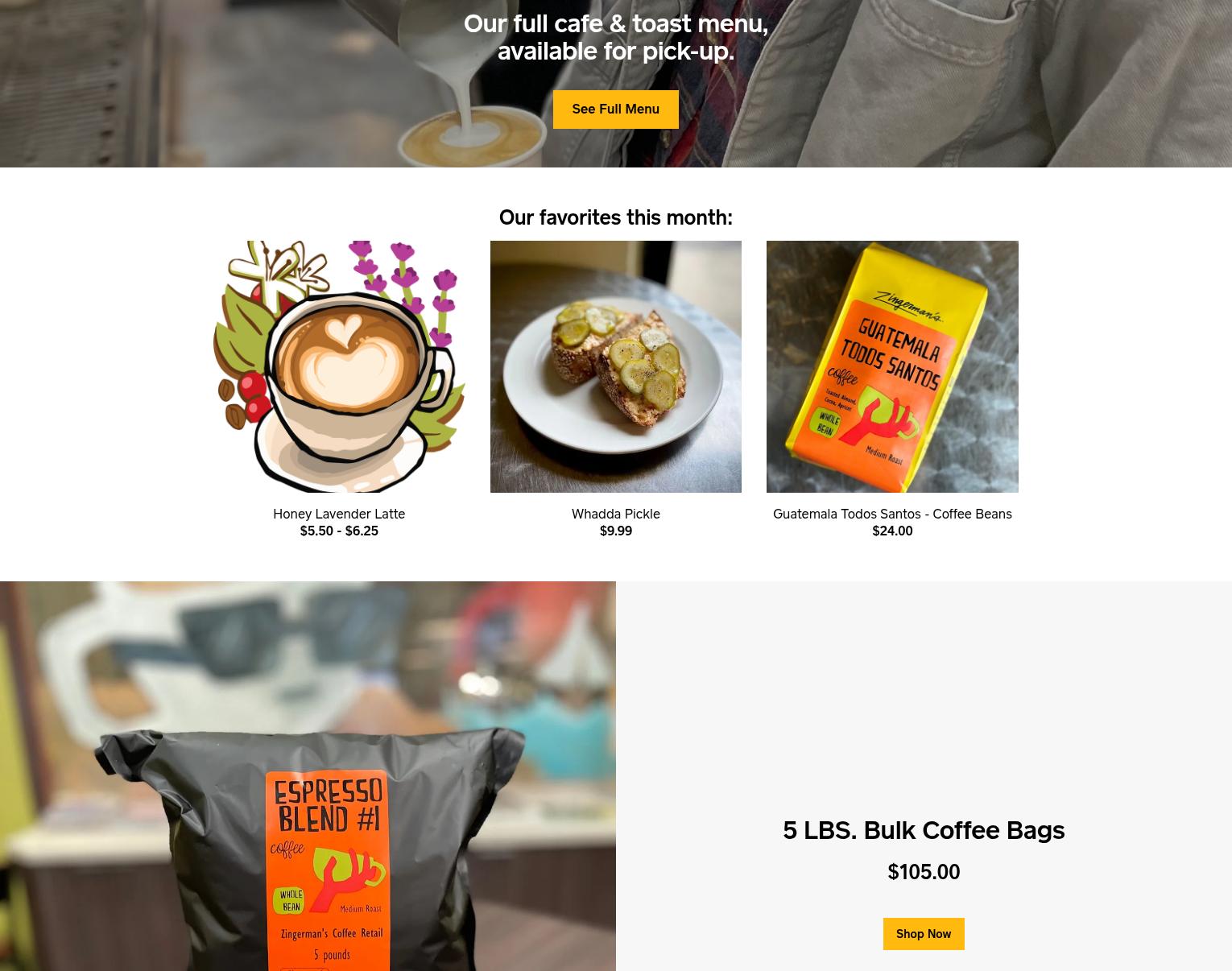This screenshot has width=1232, height=971.
Task: Click the $105.00 bulk bag price
Action: (x=924, y=872)
